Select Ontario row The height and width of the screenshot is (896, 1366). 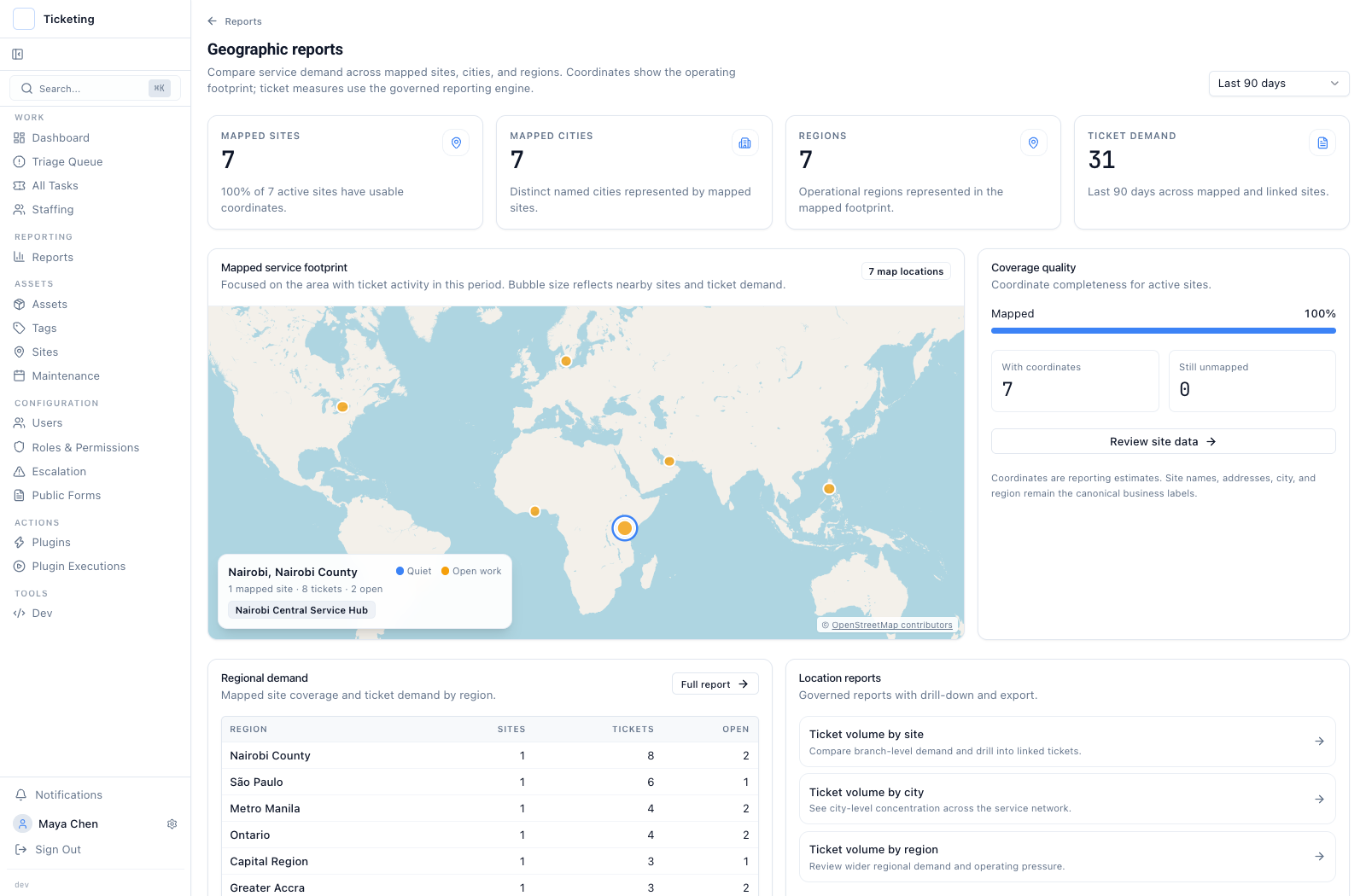tap(490, 835)
